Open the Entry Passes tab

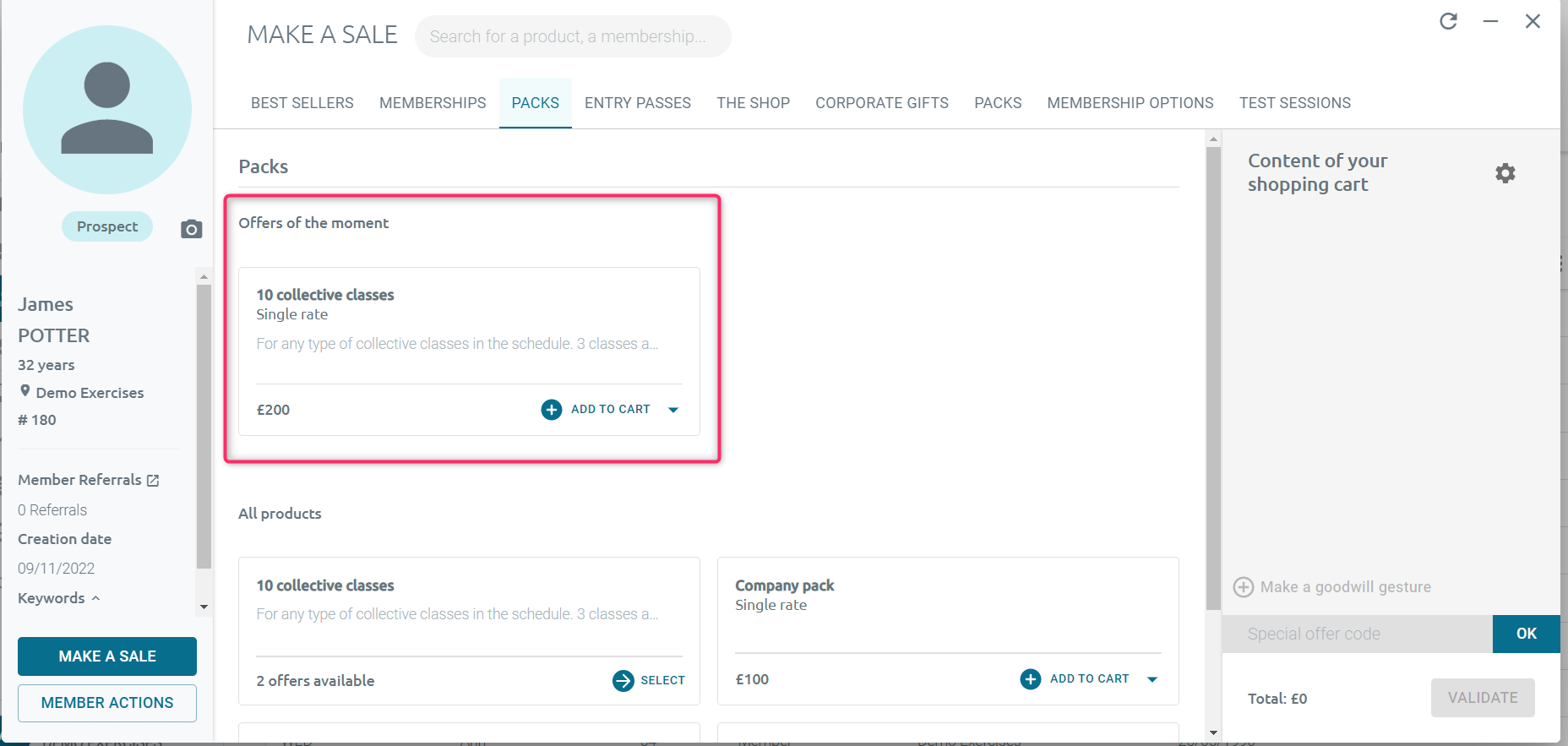637,103
